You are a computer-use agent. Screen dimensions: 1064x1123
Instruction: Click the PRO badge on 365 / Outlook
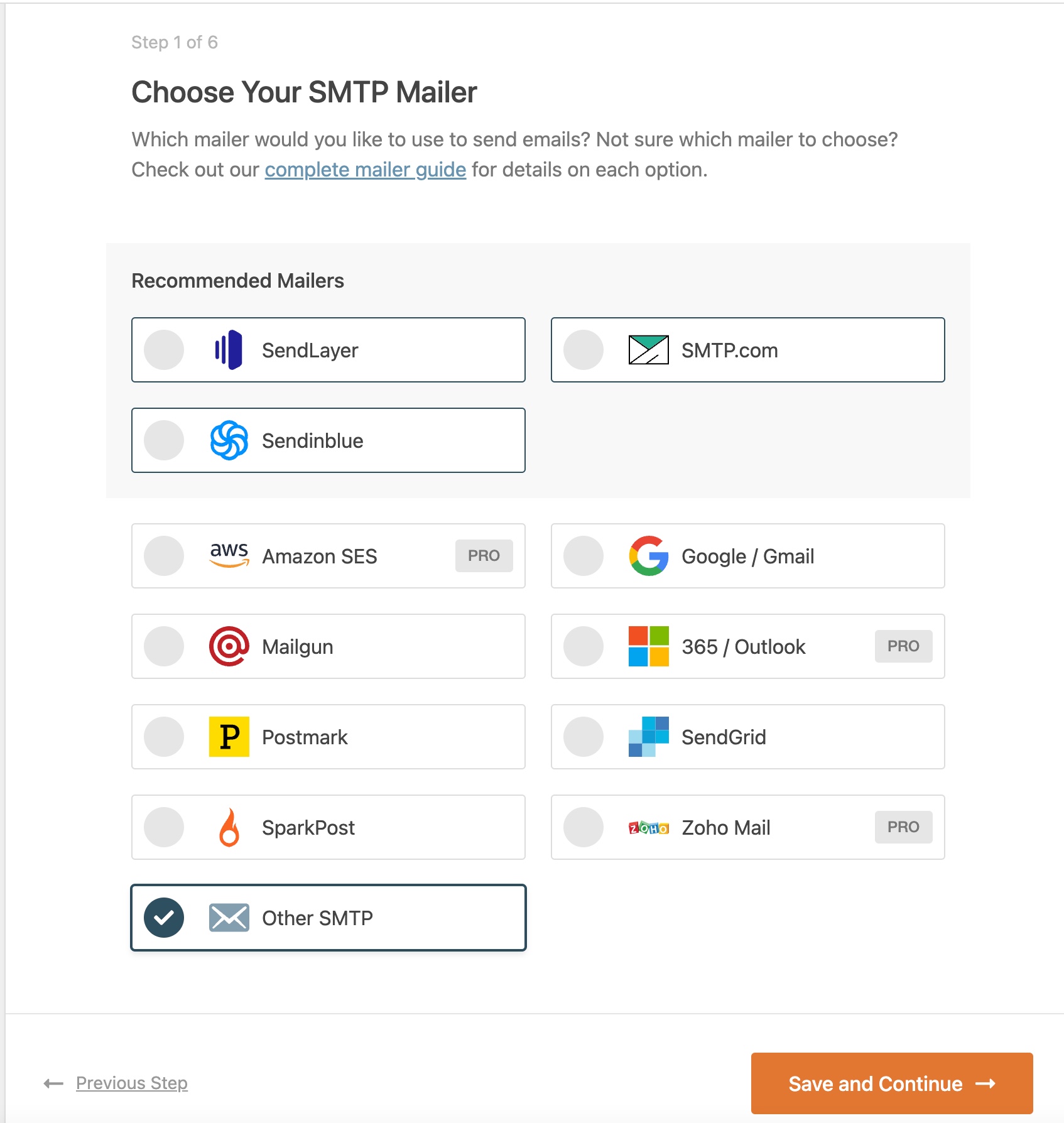903,646
